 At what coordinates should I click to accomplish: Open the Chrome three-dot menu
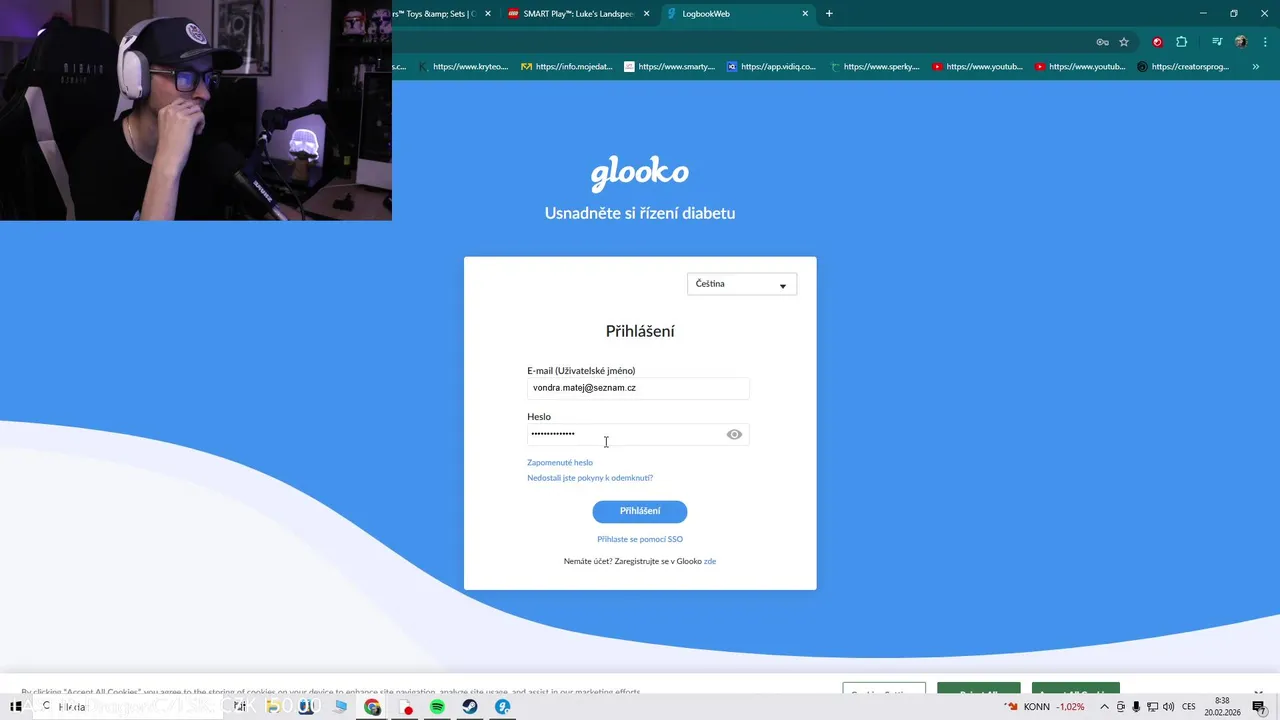pos(1264,42)
